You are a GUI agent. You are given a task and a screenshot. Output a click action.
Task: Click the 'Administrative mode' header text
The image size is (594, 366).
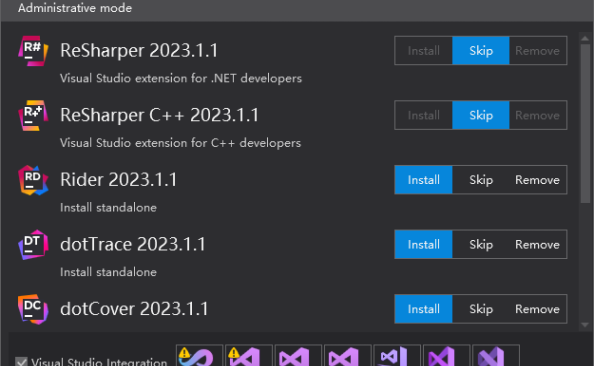(75, 8)
